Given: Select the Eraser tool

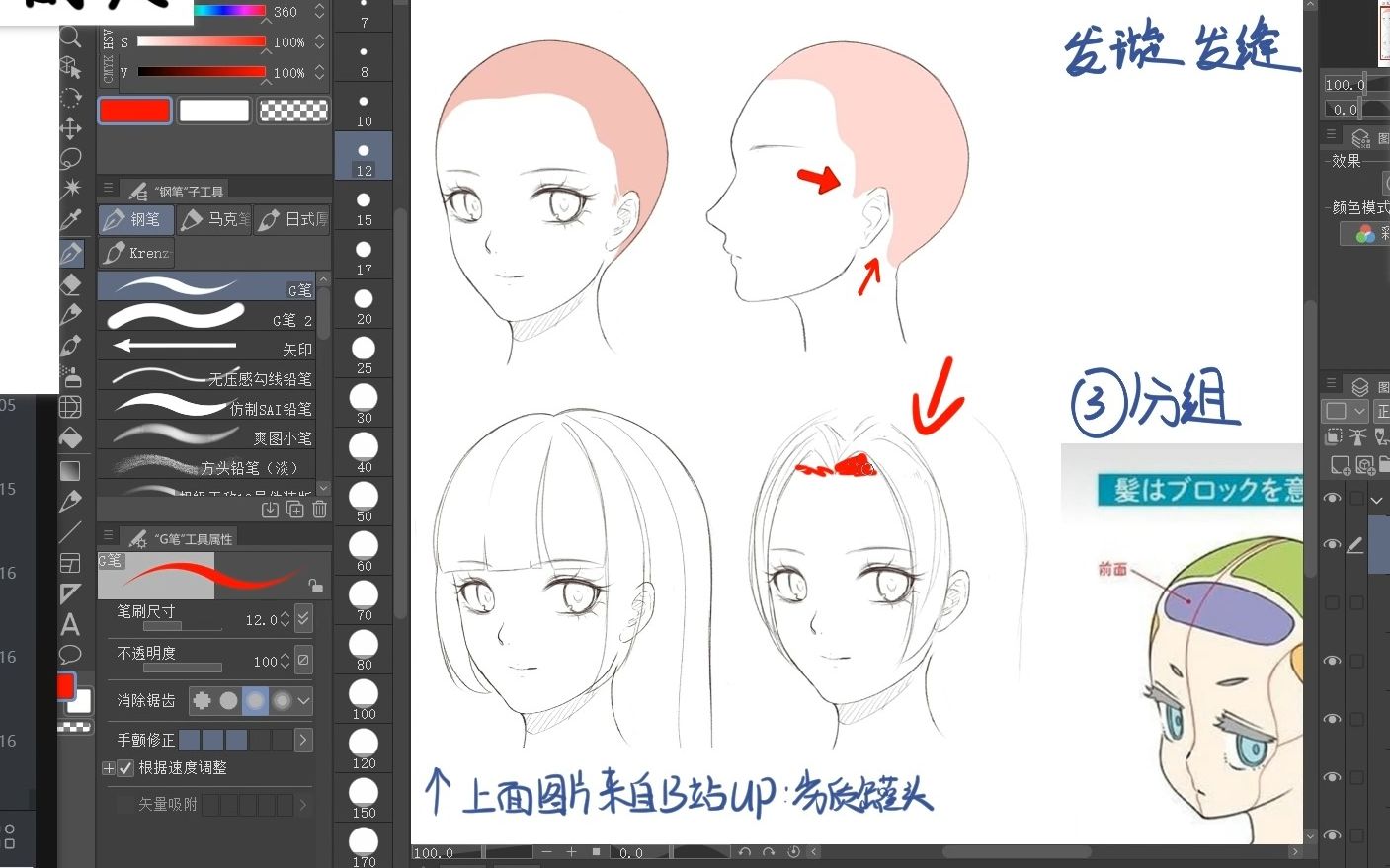Looking at the screenshot, I should coord(70,284).
